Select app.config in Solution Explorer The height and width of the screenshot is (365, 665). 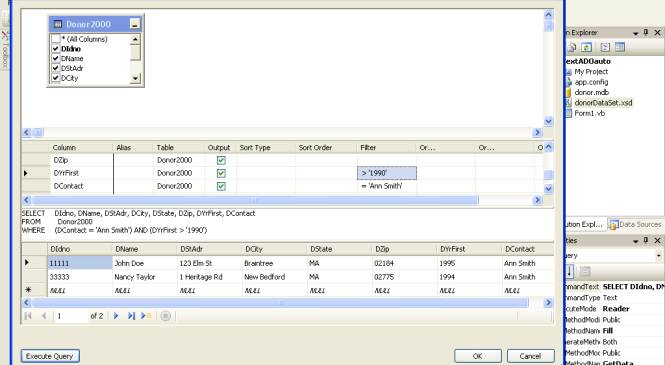click(591, 82)
